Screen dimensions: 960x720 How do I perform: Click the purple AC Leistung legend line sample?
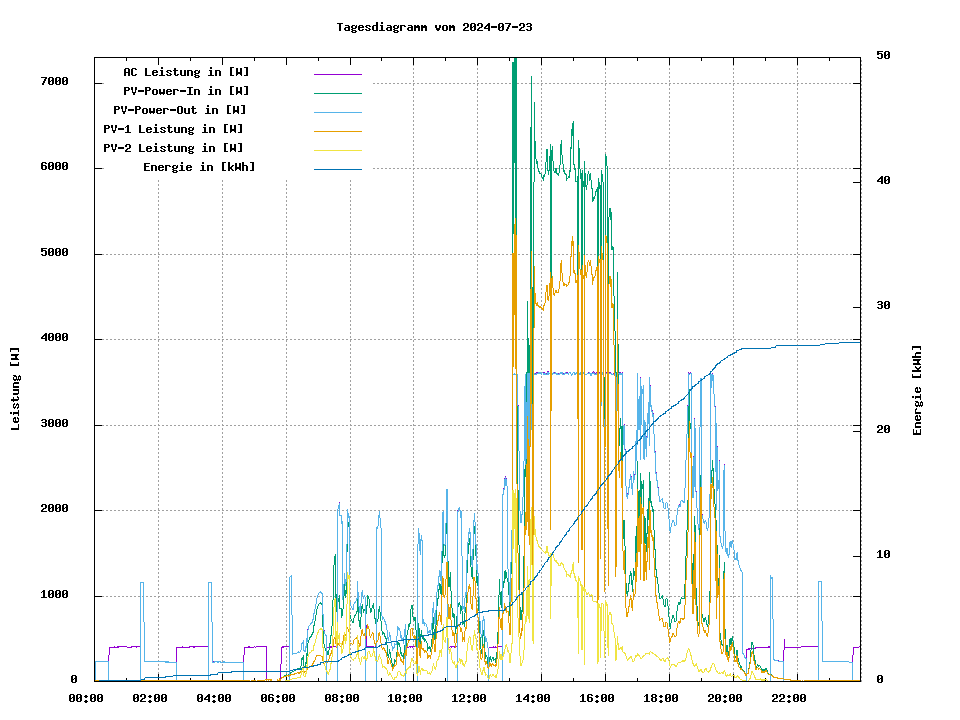pos(337,74)
